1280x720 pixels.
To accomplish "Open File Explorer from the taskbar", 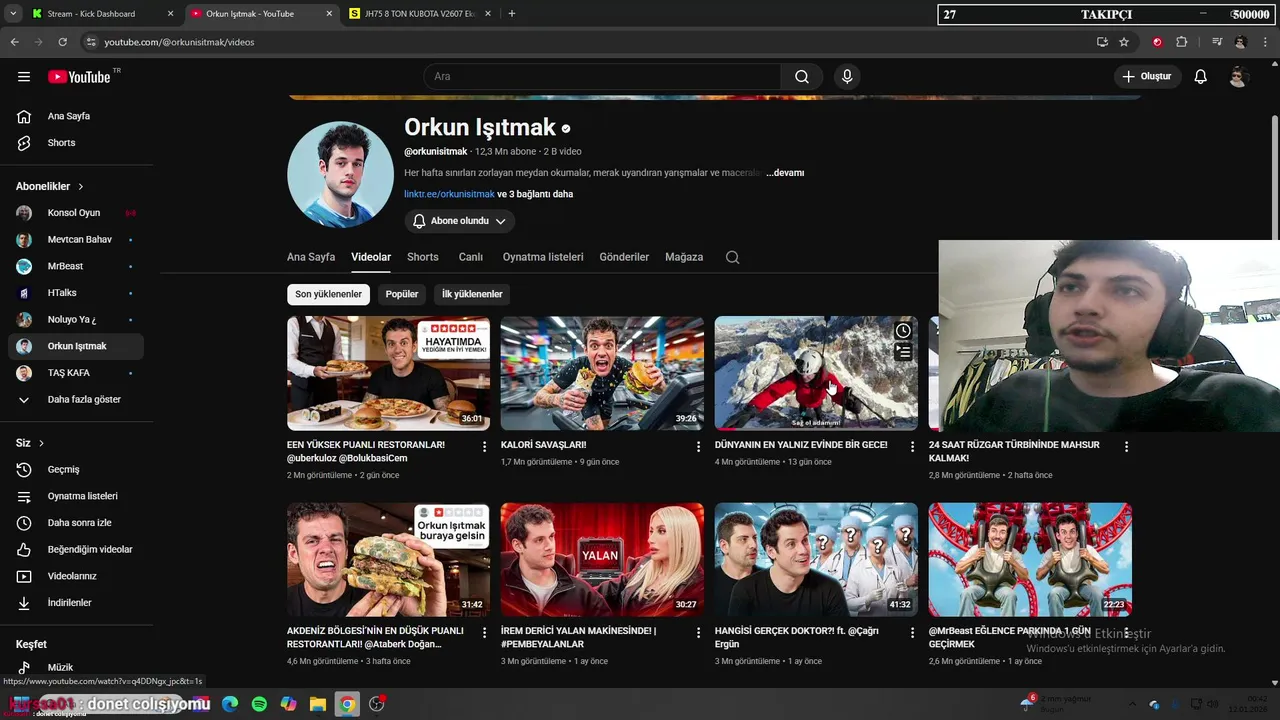I will tap(318, 704).
